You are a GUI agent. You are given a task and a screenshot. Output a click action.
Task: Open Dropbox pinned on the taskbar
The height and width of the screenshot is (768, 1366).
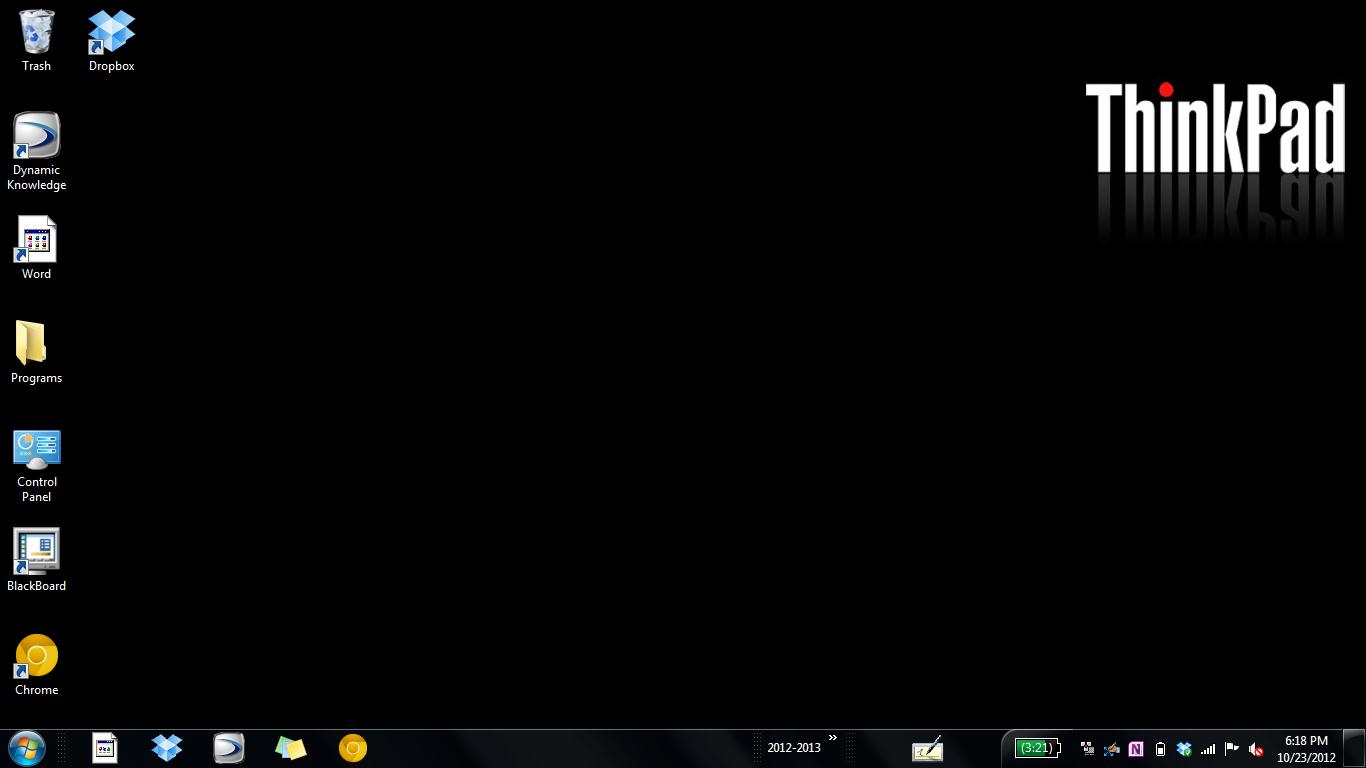tap(167, 748)
